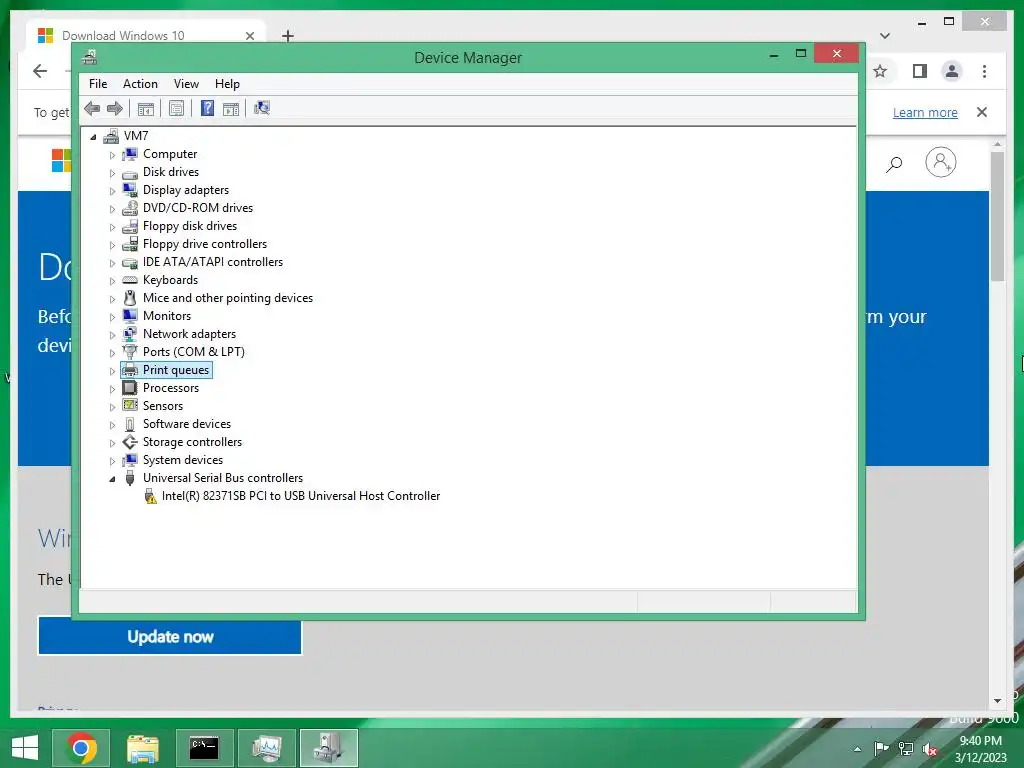Viewport: 1024px width, 768px height.
Task: Collapse the VM7 root node
Action: click(x=93, y=137)
